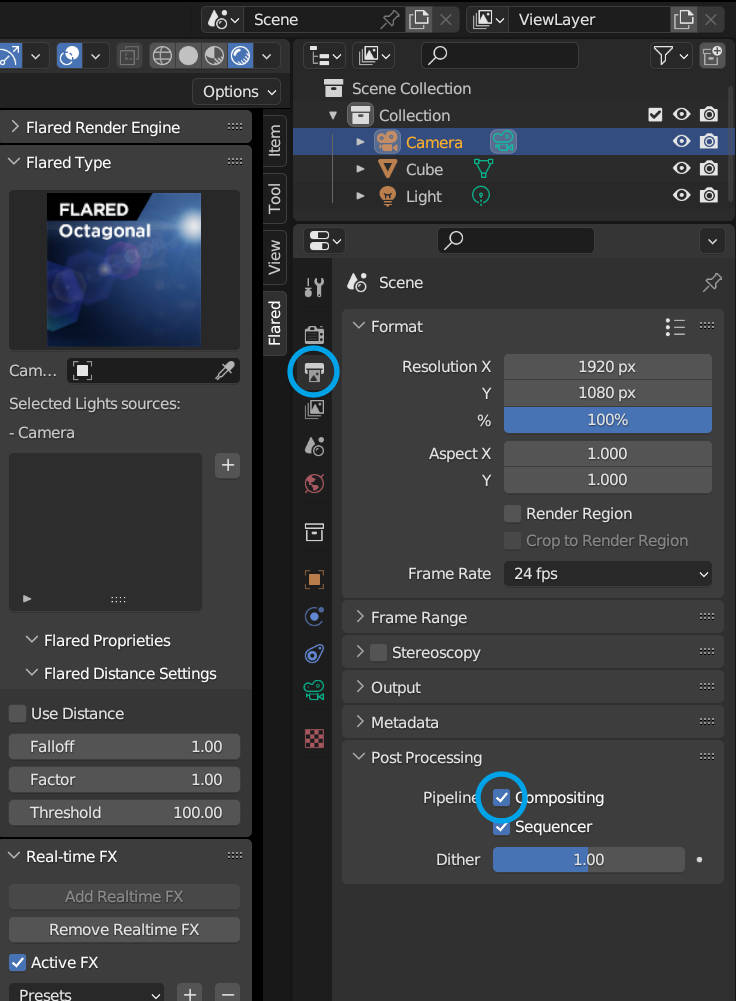
Task: Switch to the Flared sidebar tab
Action: point(274,322)
